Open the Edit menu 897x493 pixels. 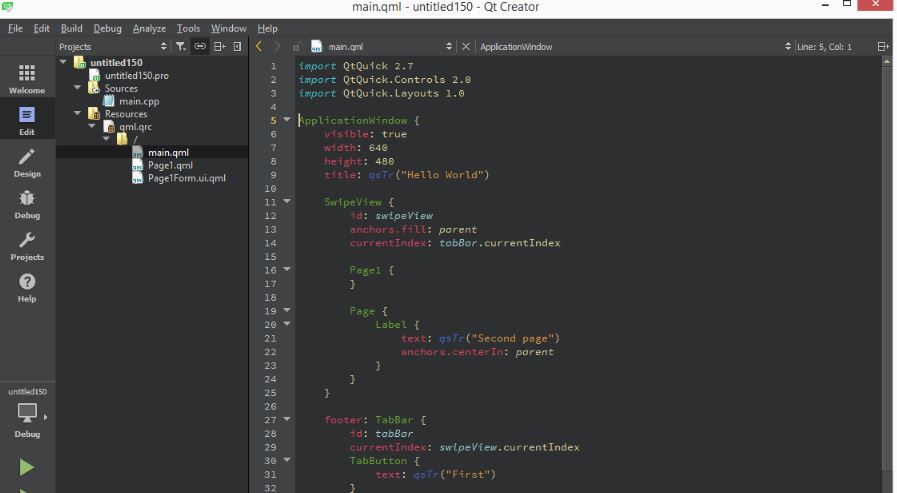tap(41, 28)
